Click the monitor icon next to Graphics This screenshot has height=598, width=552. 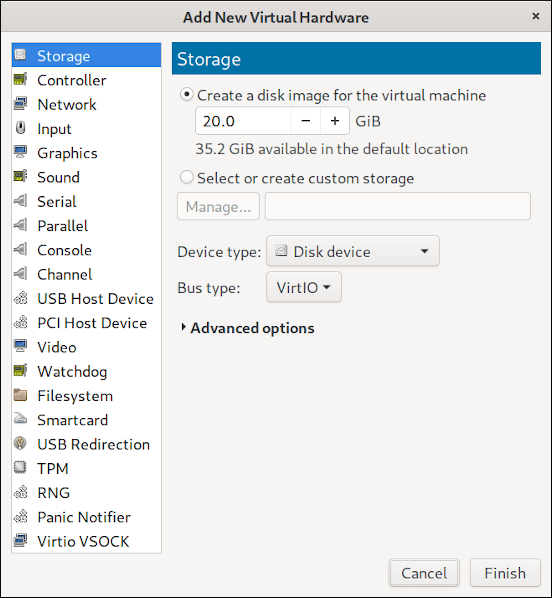[x=21, y=152]
